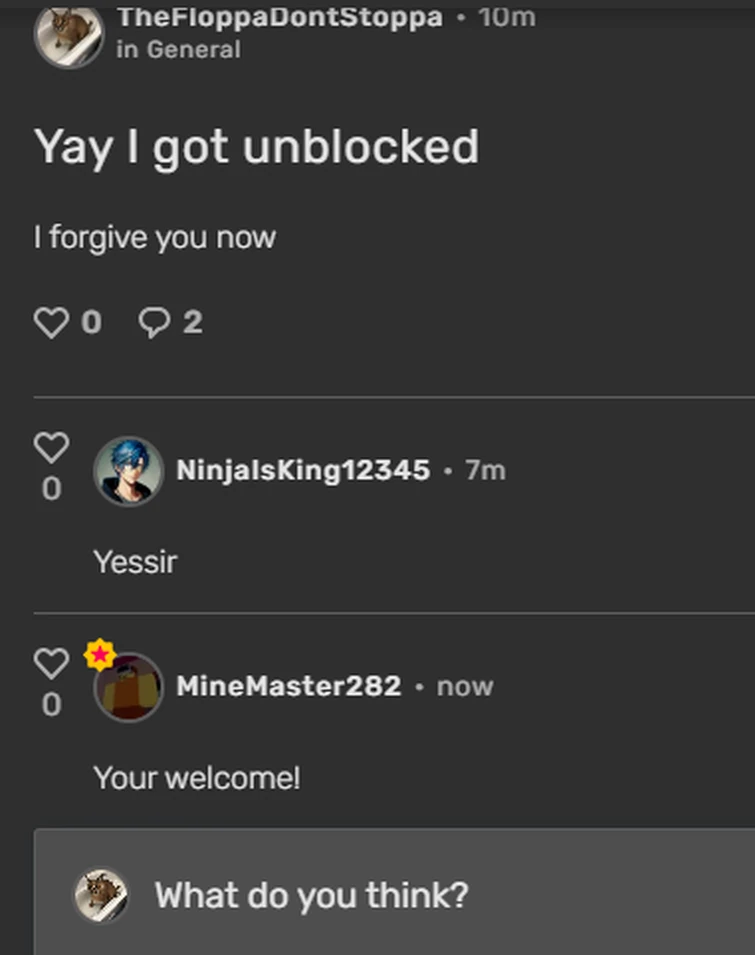Visit MineMaster282's profile via username
The height and width of the screenshot is (955, 755).
[x=288, y=686]
